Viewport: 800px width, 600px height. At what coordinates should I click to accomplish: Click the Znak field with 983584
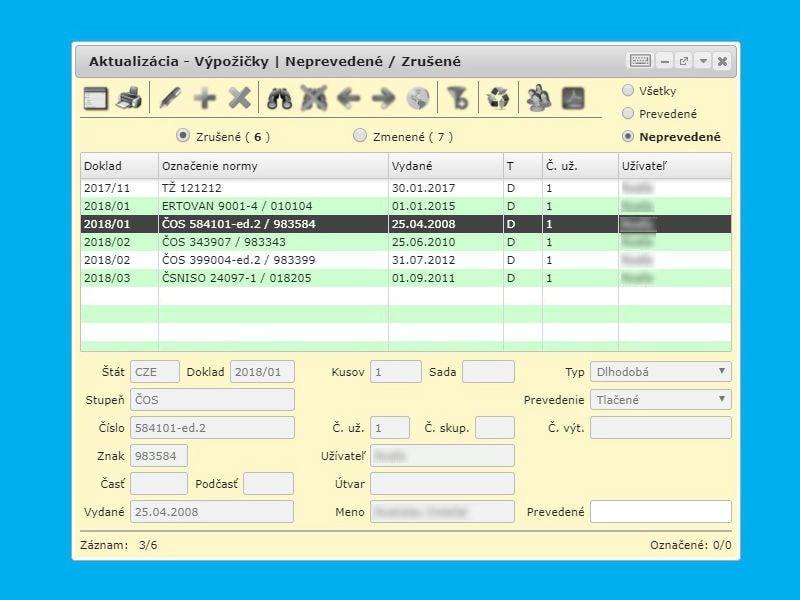159,456
